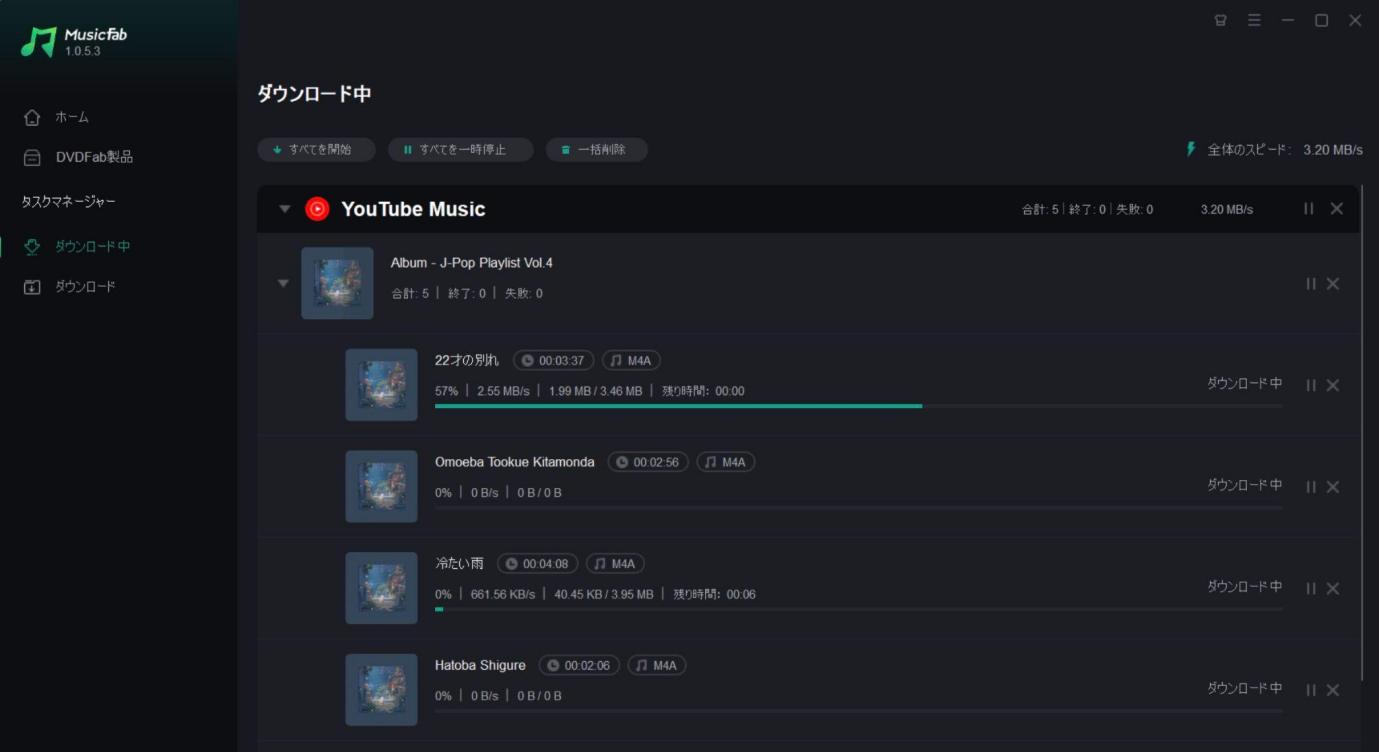The height and width of the screenshot is (752, 1379).
Task: Pause the J-Pop Playlist Vol.4 album download
Action: point(1311,284)
